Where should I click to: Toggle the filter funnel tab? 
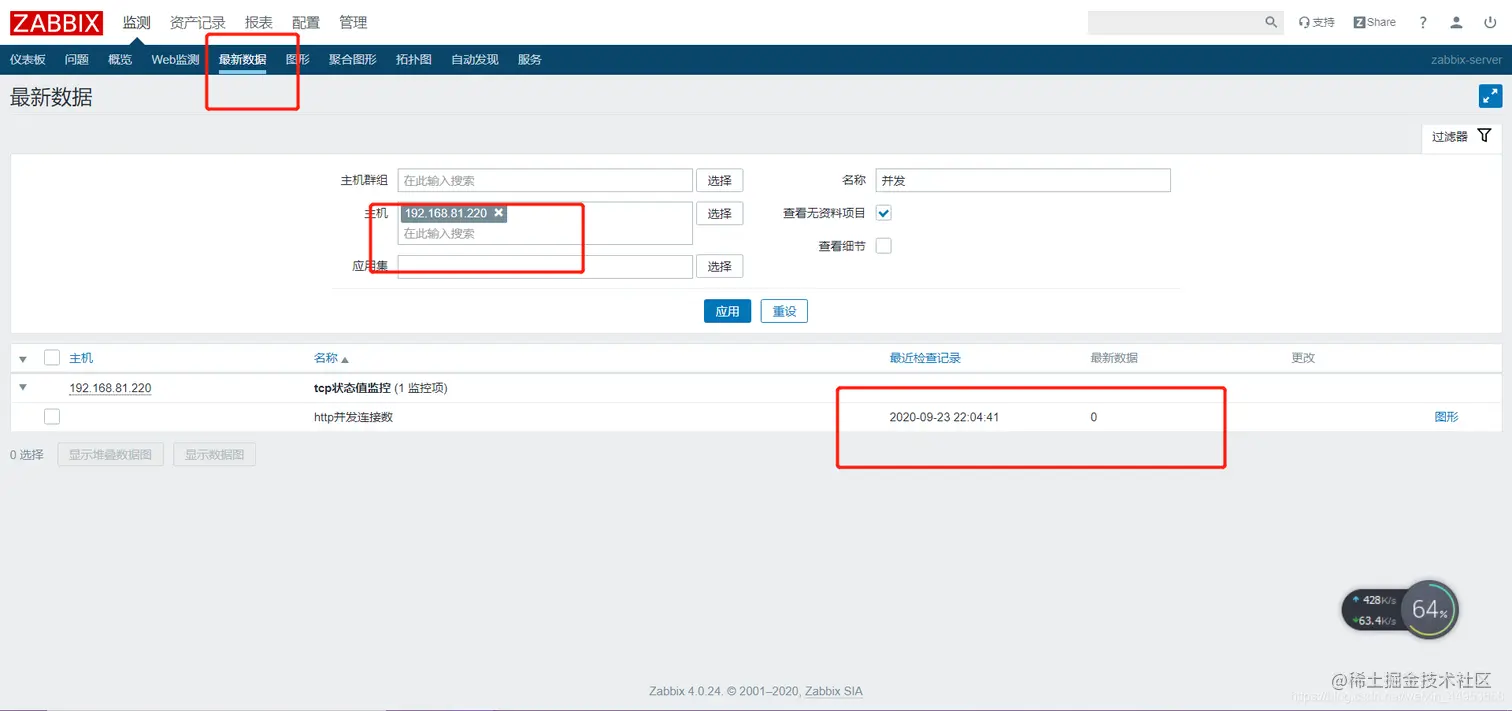click(1461, 137)
